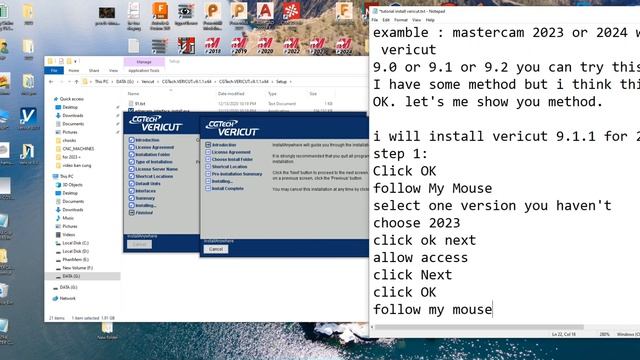640x360 pixels.
Task: Open Quick access in Explorer sidebar
Action: pos(71,99)
